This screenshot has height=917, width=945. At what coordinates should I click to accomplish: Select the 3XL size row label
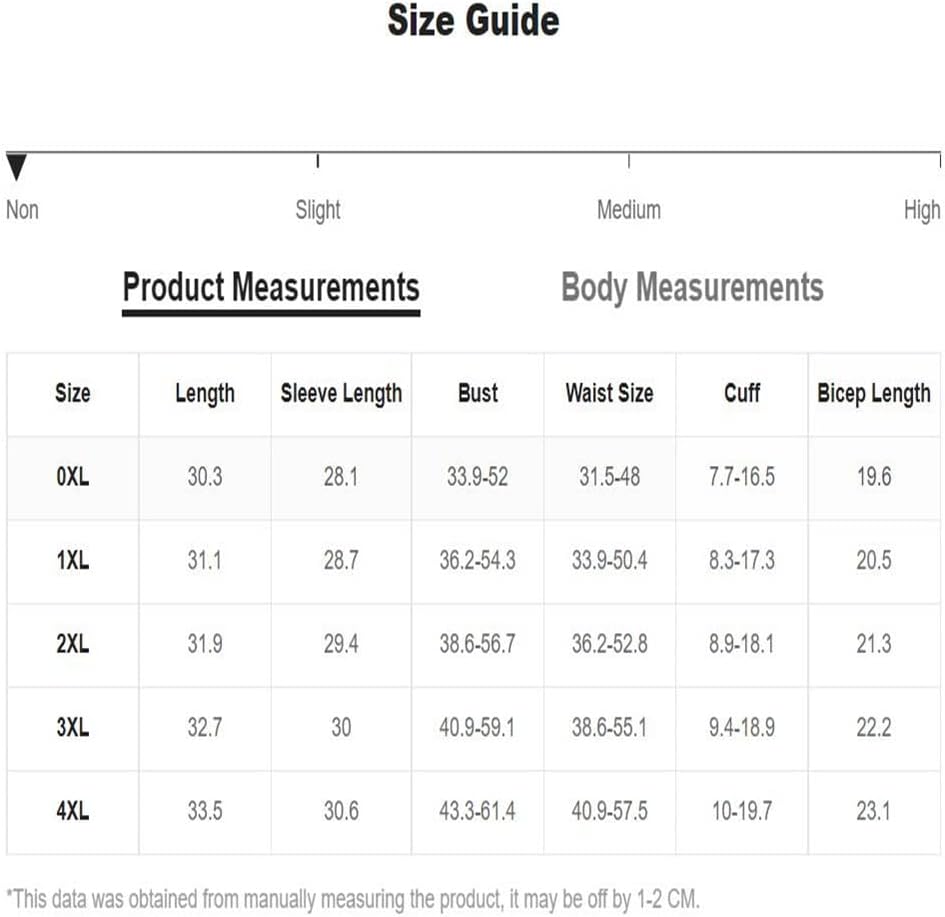(x=73, y=727)
